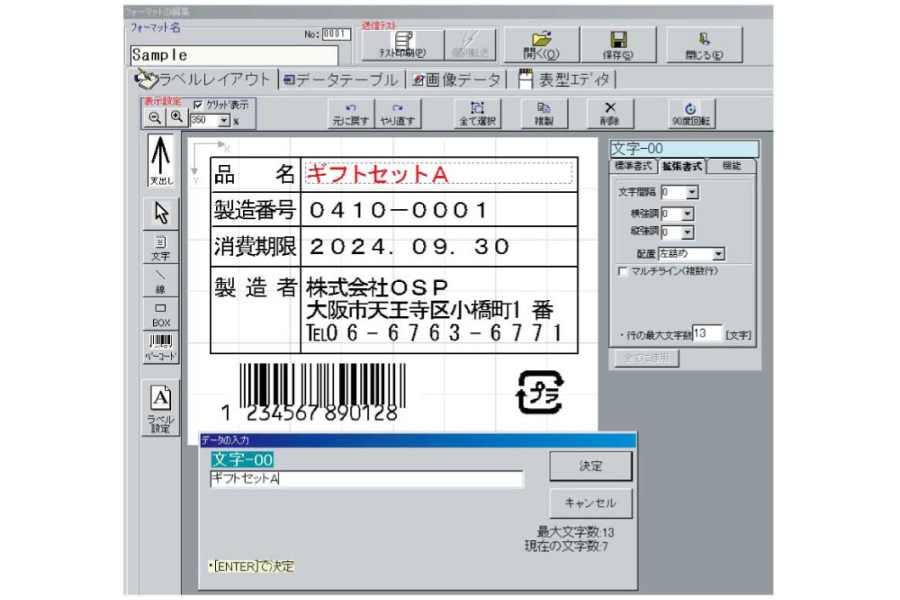Screen dimensions: 900x600
Task: Toggle グリッド表示 grid display checkbox
Action: tap(198, 105)
